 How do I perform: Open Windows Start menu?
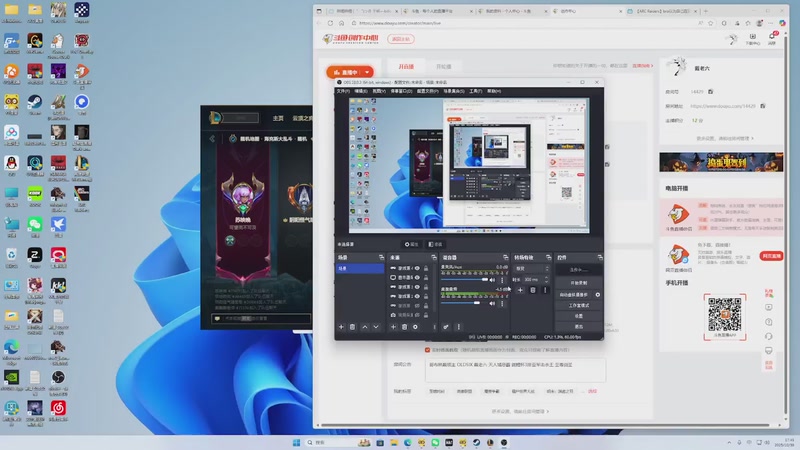pos(296,442)
